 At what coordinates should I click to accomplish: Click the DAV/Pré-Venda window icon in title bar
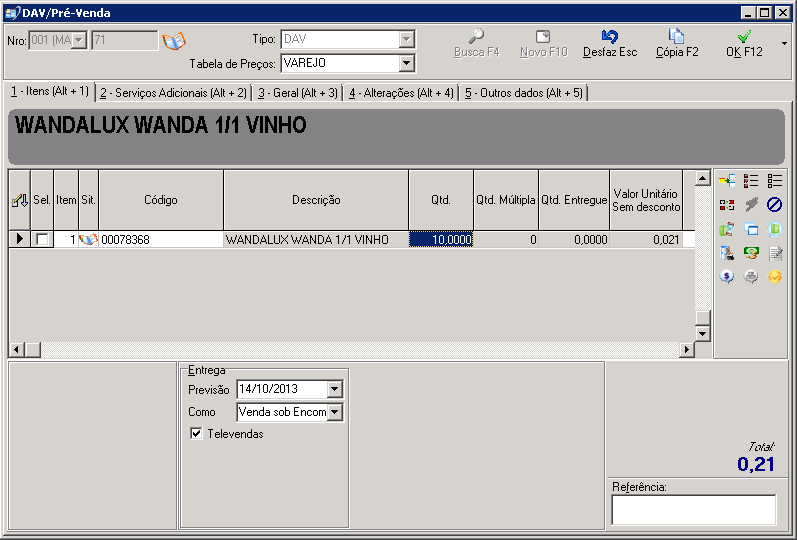coord(12,13)
